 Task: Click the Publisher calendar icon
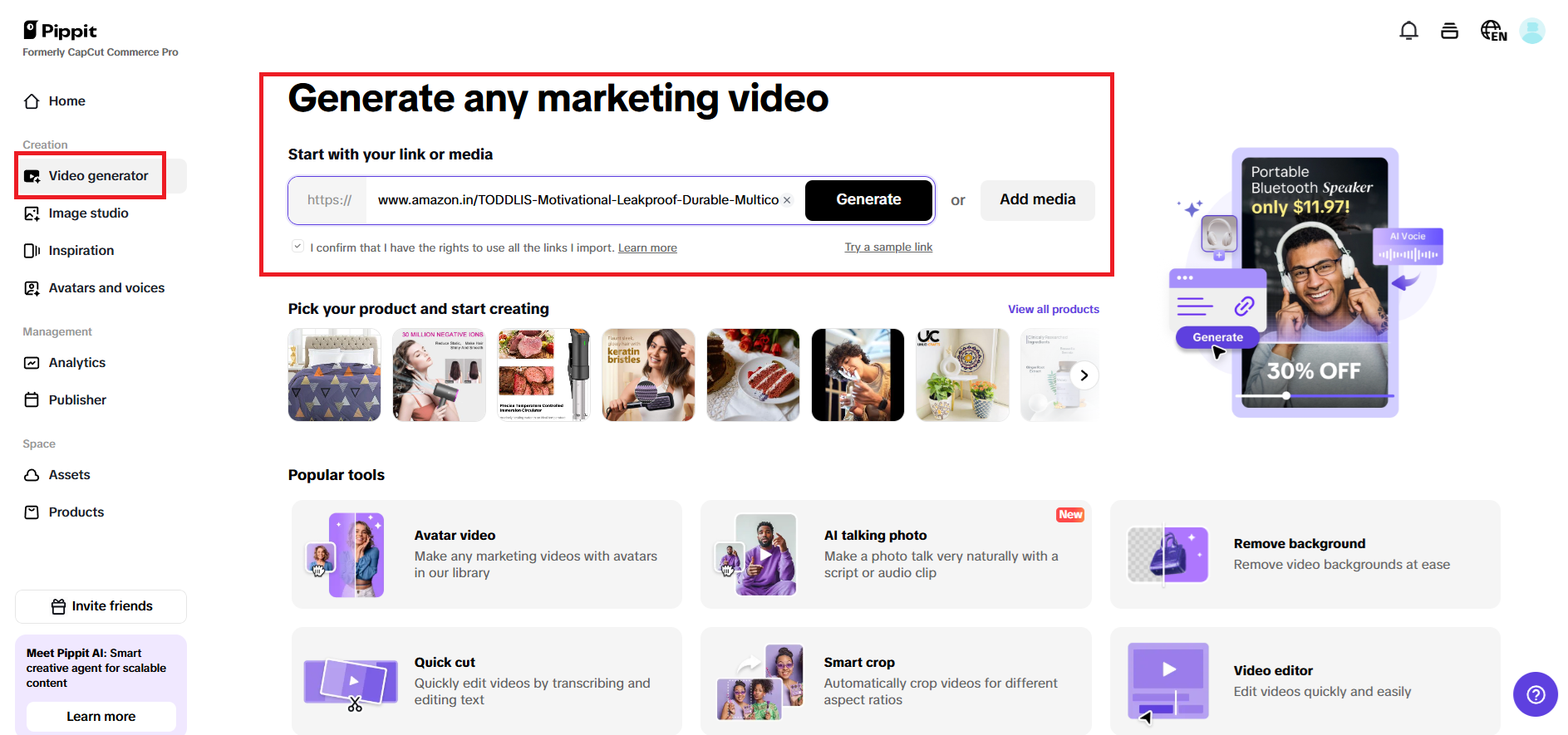(32, 400)
